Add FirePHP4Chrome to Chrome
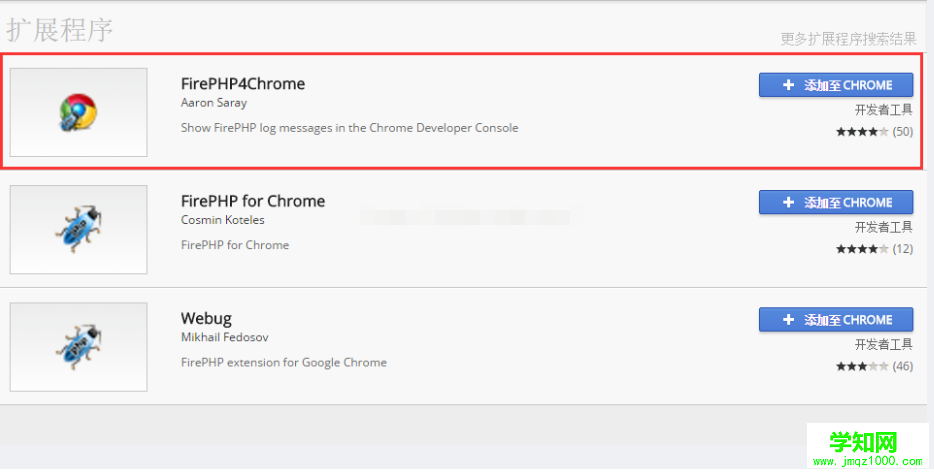The image size is (934, 473). (836, 85)
